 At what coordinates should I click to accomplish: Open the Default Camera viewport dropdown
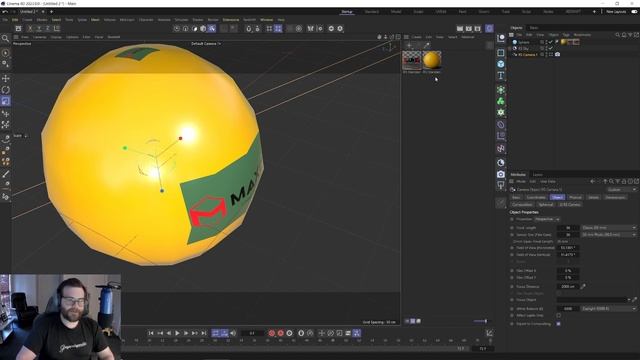[206, 44]
